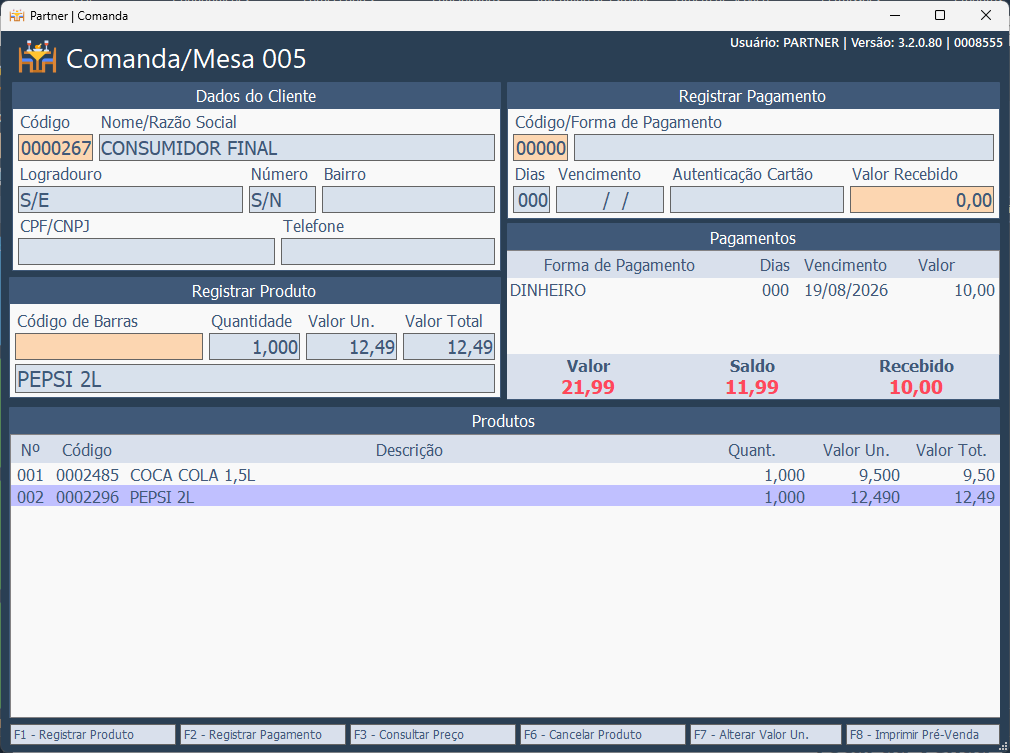This screenshot has width=1010, height=753.
Task: Select the DINHEIRO payment row
Action: tap(753, 291)
